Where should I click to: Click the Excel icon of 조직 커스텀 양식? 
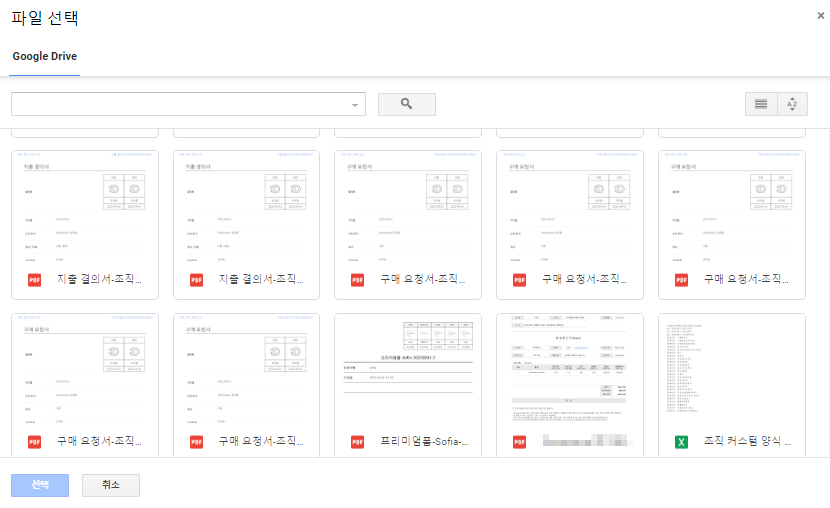681,442
